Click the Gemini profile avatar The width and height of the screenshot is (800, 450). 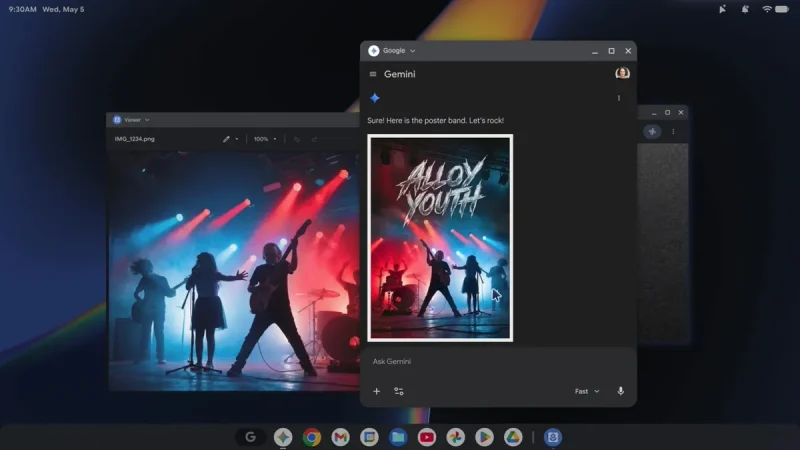pyautogui.click(x=622, y=73)
